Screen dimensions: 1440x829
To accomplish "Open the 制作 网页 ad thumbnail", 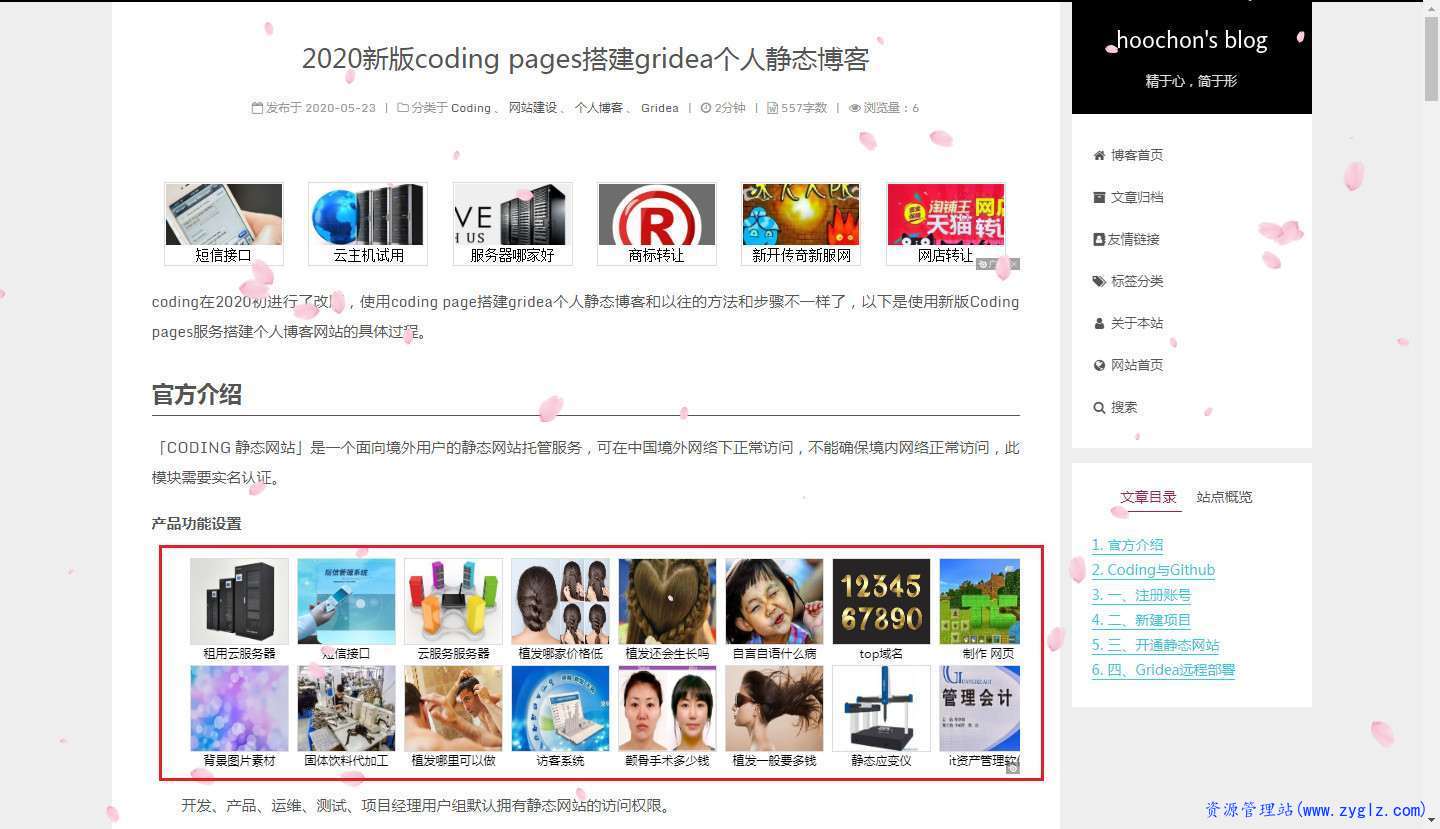I will (980, 609).
